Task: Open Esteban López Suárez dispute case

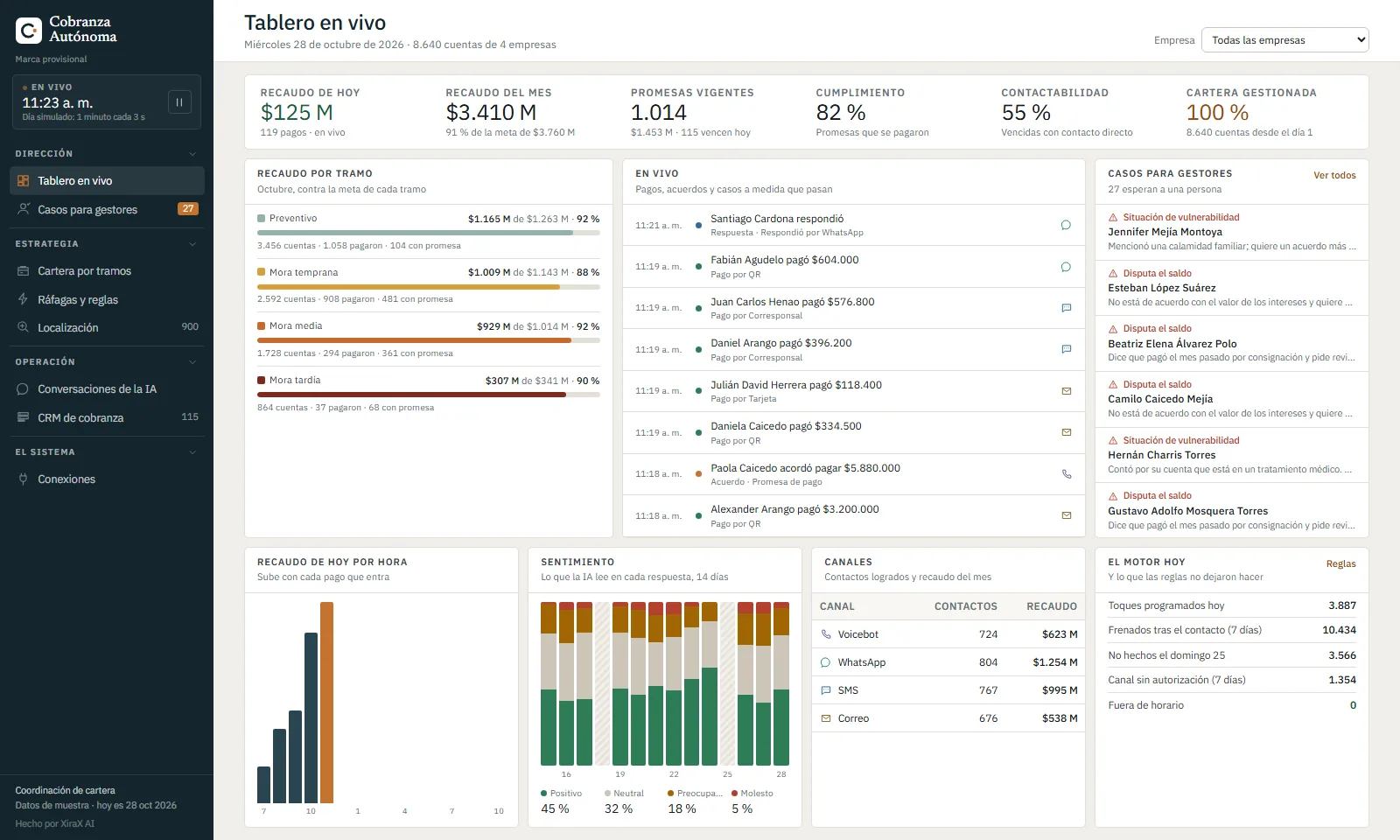Action: point(1232,288)
